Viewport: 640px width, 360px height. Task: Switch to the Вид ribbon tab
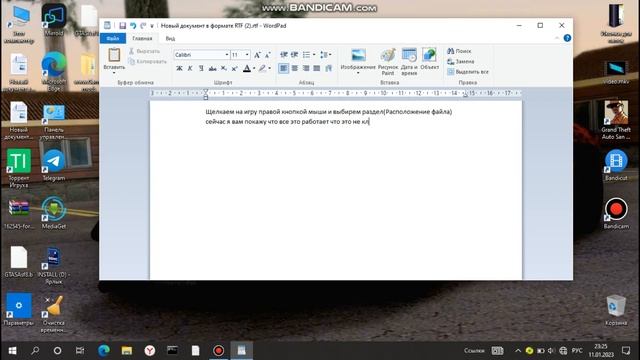coord(170,38)
